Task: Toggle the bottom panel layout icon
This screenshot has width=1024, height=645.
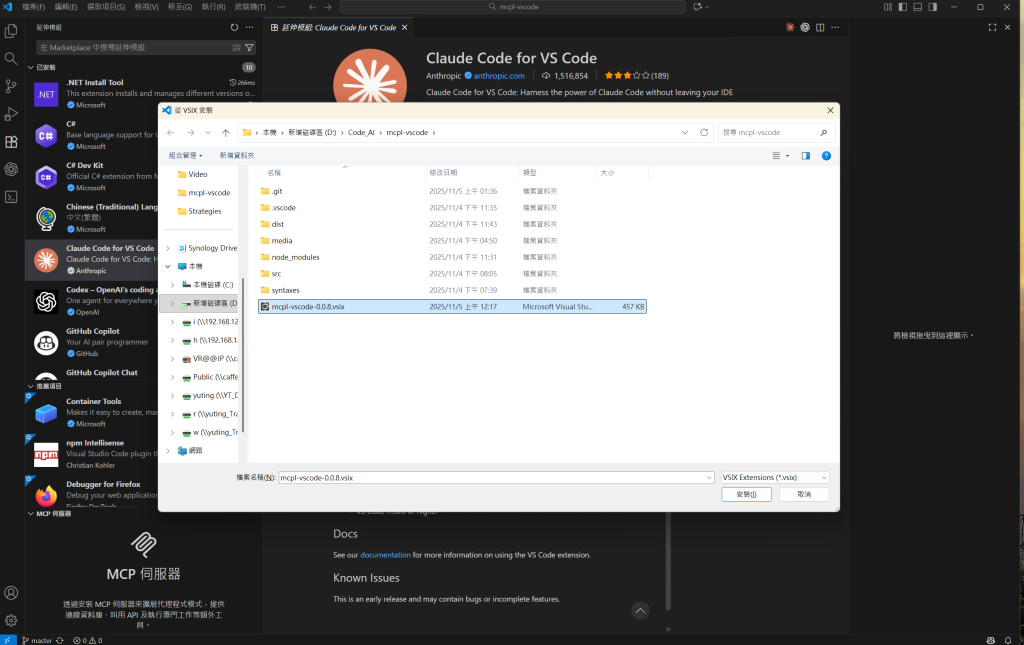Action: 918,7
